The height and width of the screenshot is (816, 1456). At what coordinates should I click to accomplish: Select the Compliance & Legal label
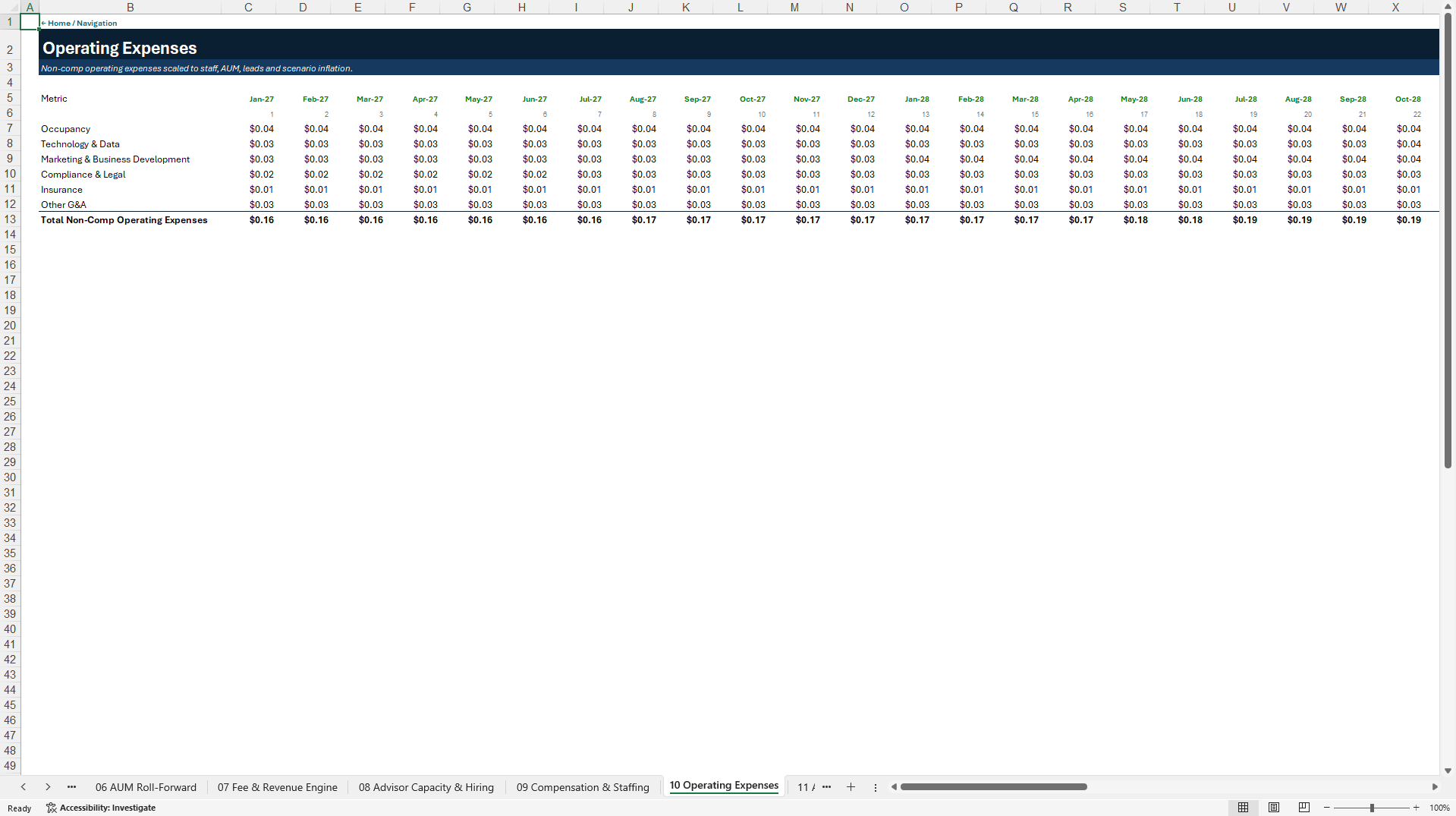(x=83, y=175)
